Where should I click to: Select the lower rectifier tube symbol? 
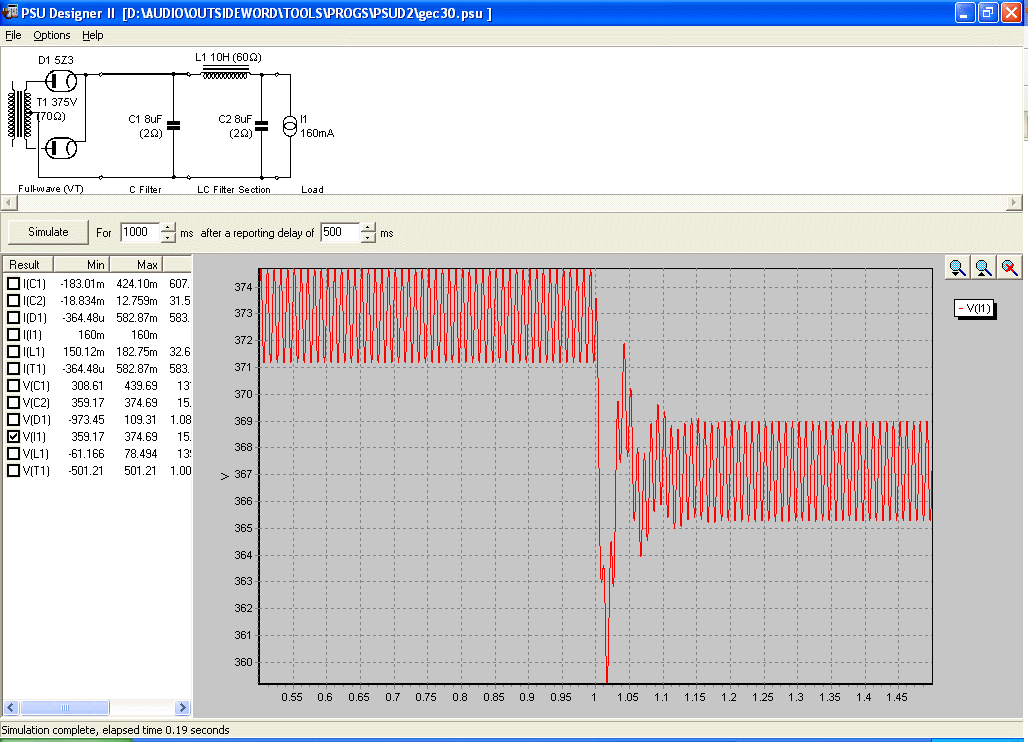(60, 148)
